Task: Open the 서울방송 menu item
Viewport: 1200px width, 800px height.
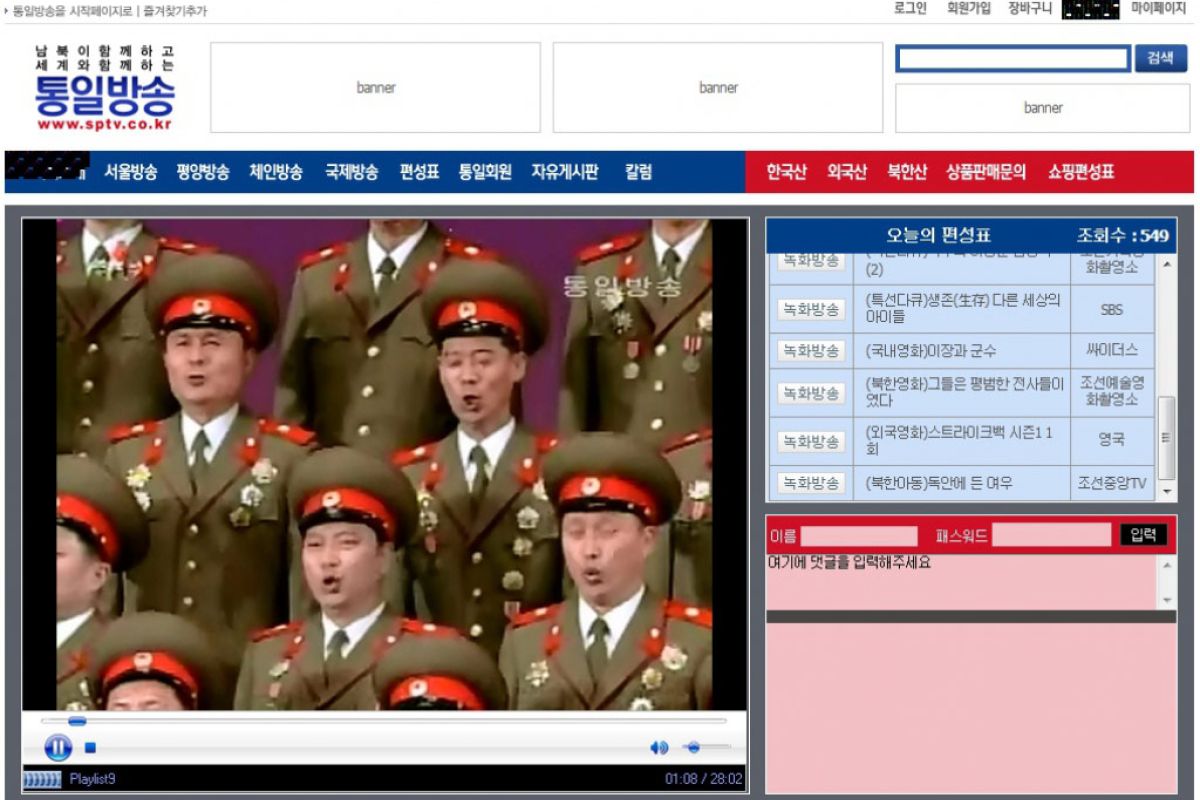Action: 131,172
